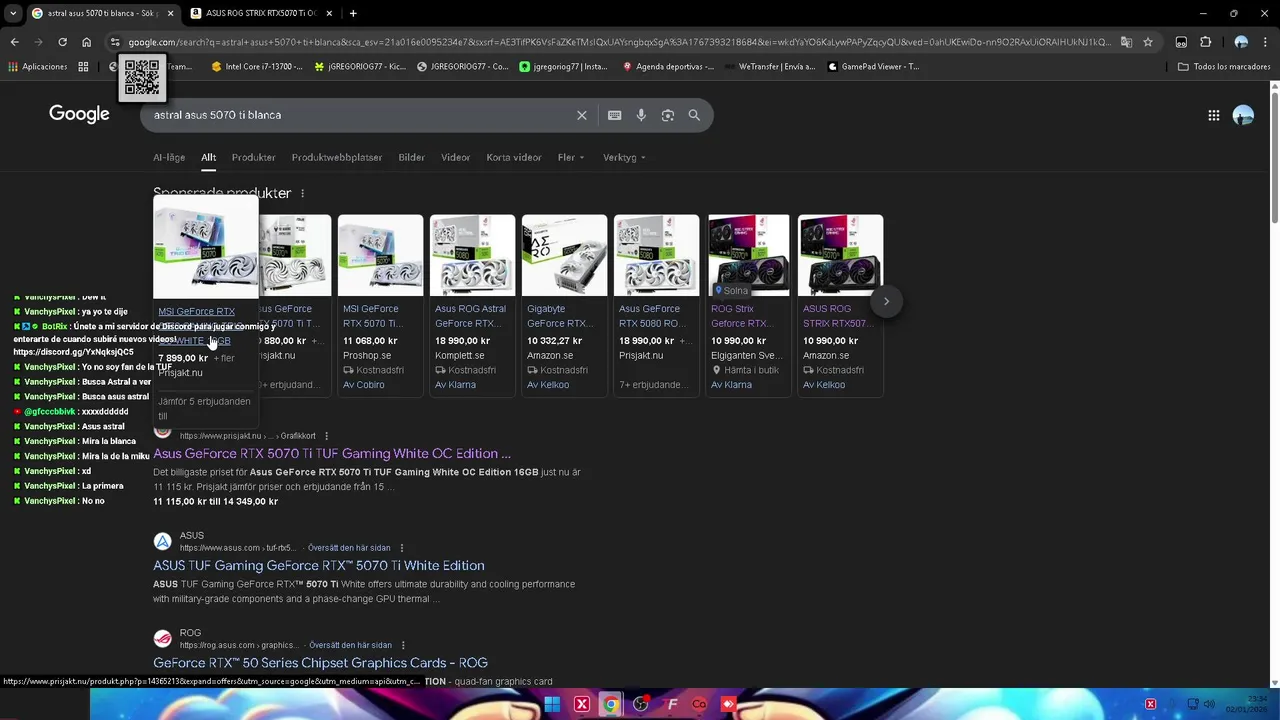
Task: Open the Windows Start menu
Action: pyautogui.click(x=551, y=704)
